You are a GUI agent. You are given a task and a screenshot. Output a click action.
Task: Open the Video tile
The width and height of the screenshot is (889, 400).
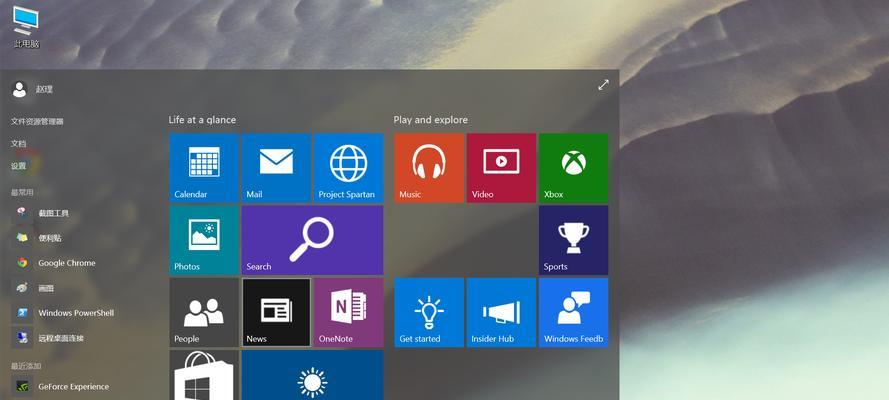501,168
